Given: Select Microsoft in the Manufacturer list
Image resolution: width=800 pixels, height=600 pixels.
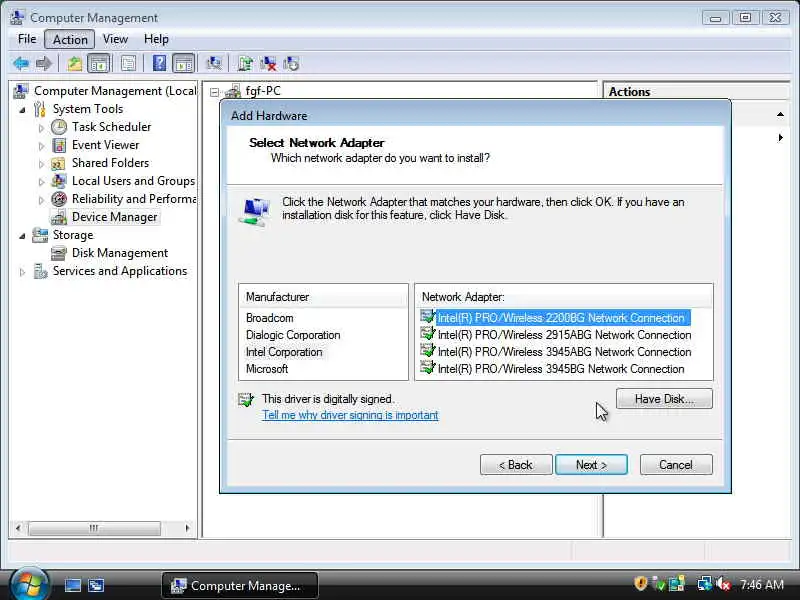Looking at the screenshot, I should [x=267, y=369].
